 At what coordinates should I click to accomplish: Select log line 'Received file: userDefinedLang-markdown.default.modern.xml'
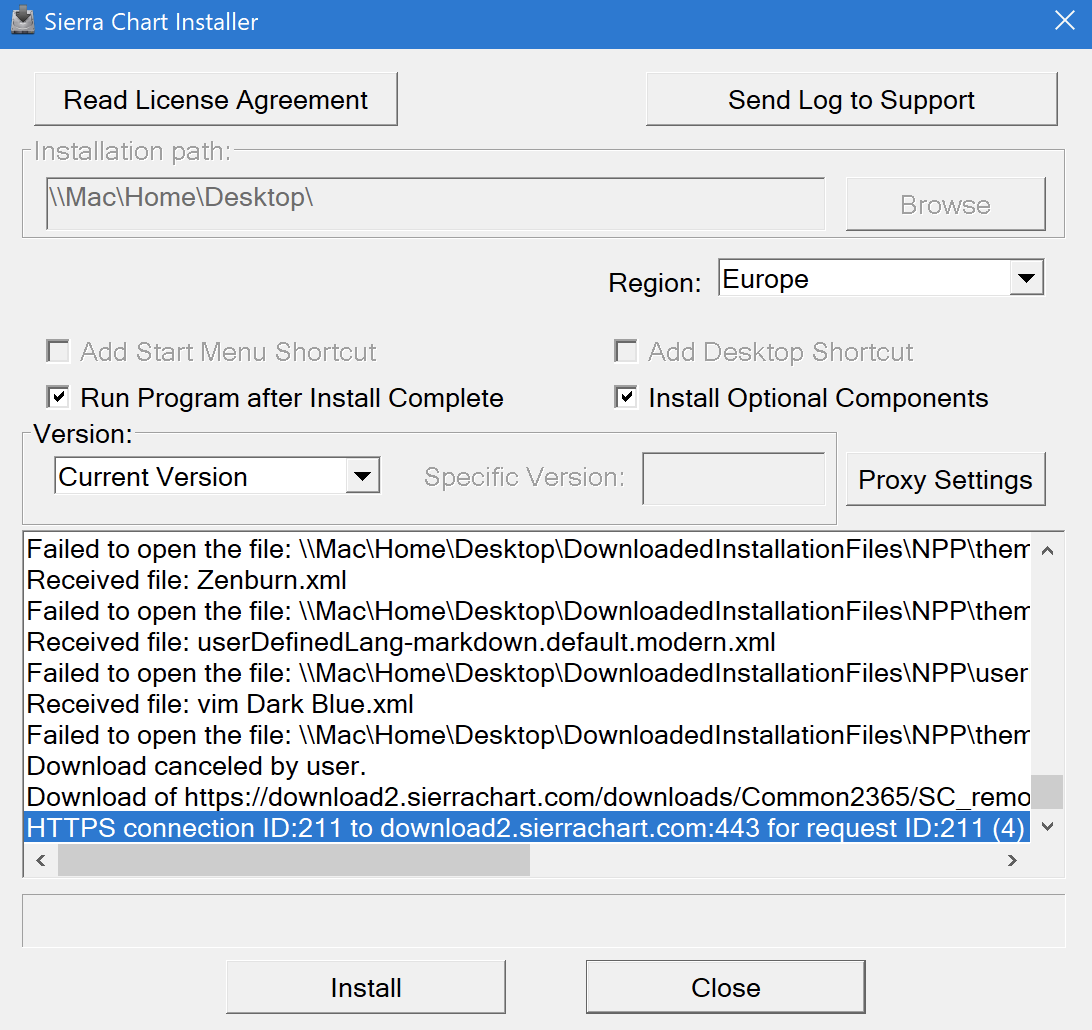527,642
